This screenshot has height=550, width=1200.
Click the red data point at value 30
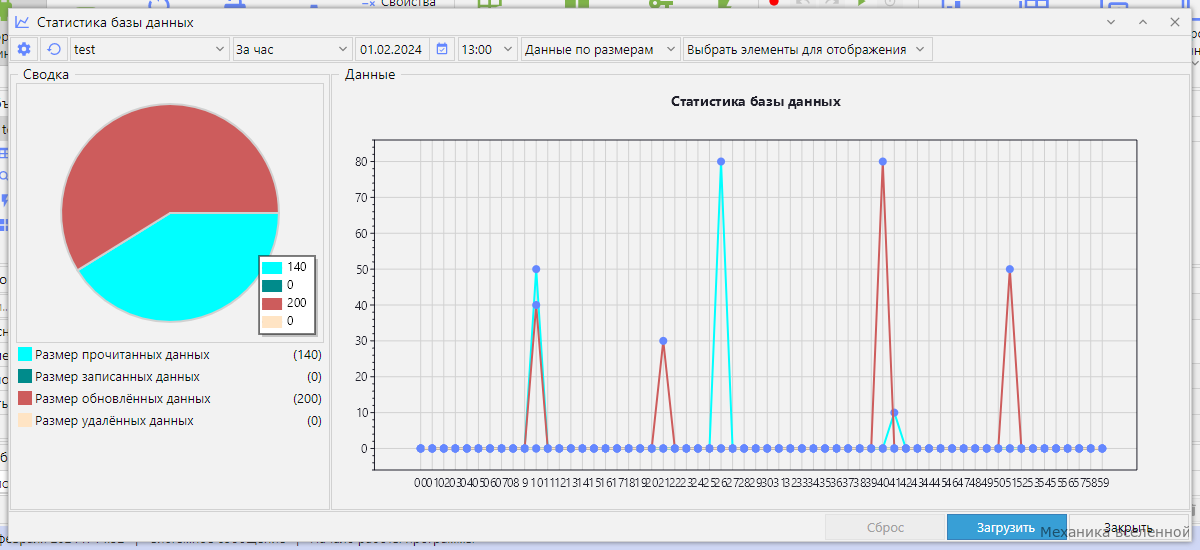(x=663, y=341)
